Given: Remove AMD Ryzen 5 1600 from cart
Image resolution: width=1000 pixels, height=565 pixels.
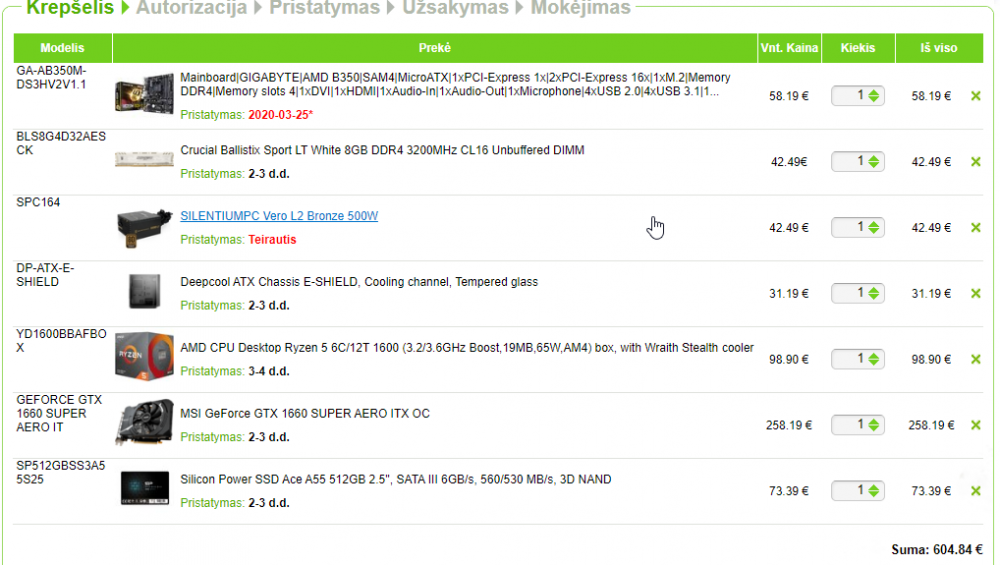Looking at the screenshot, I should tap(975, 360).
